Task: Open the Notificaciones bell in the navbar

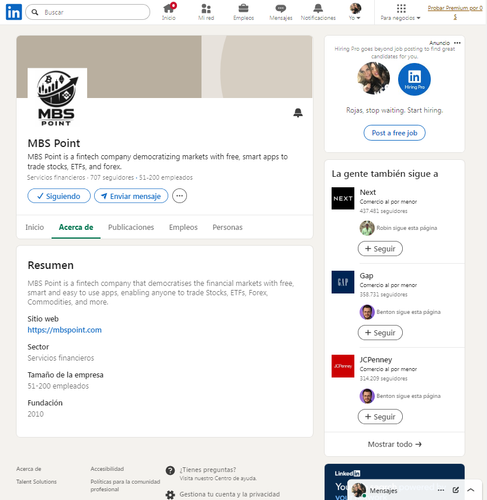Action: [318, 12]
